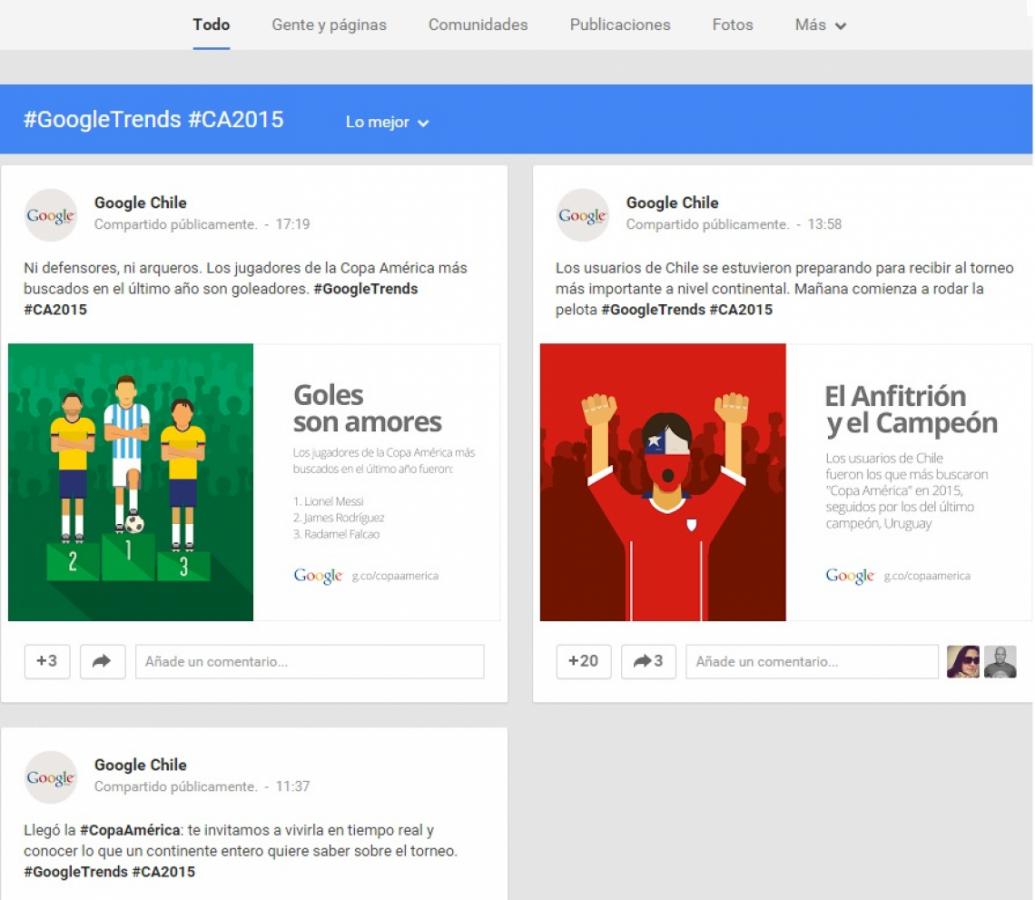Expand the Más dropdown menu
Screen dimensions: 1035x900
820,25
